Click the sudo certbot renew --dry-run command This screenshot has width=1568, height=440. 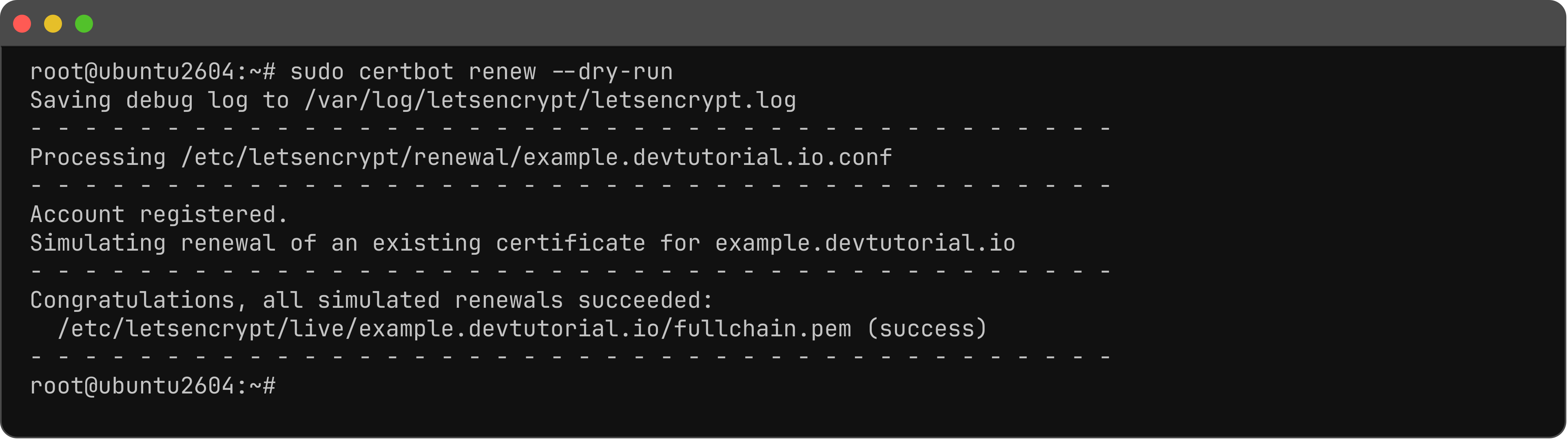point(481,72)
